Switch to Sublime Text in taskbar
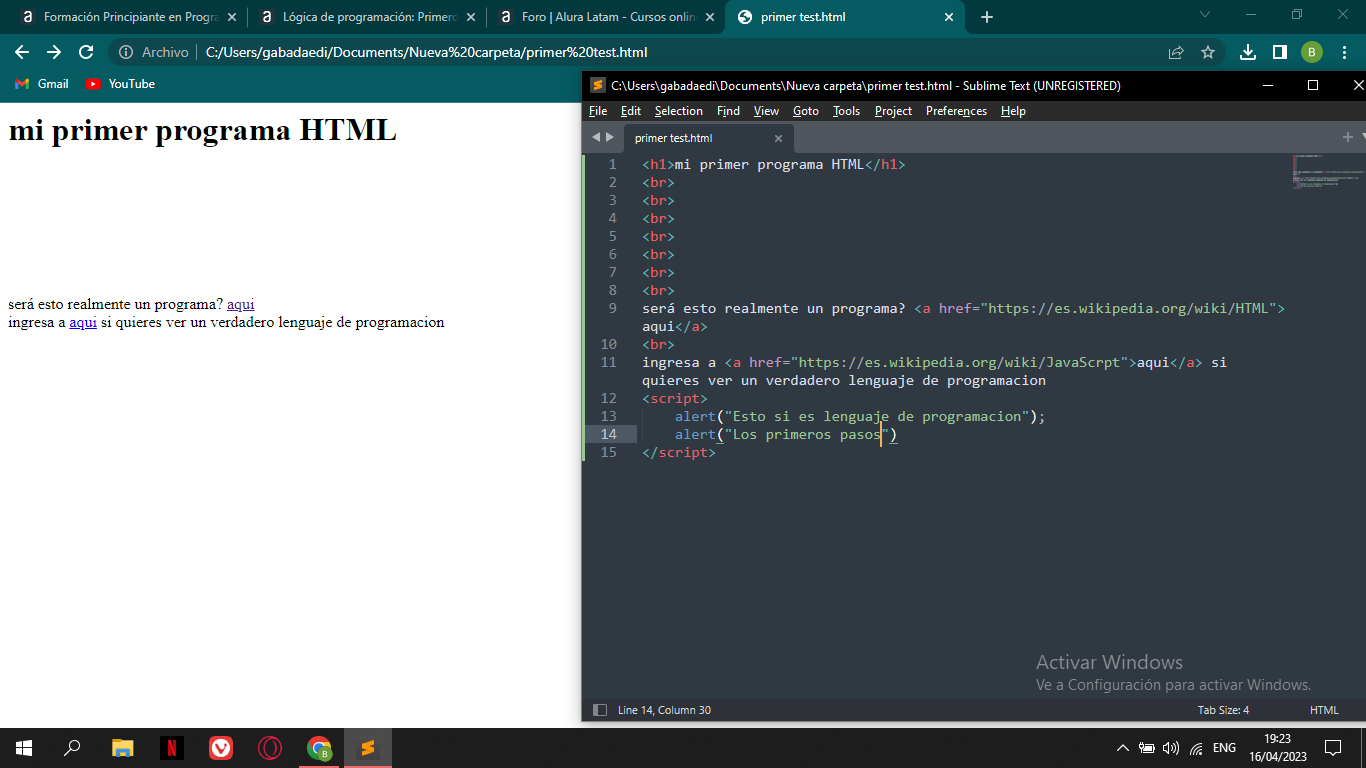The width and height of the screenshot is (1366, 768). [x=368, y=748]
